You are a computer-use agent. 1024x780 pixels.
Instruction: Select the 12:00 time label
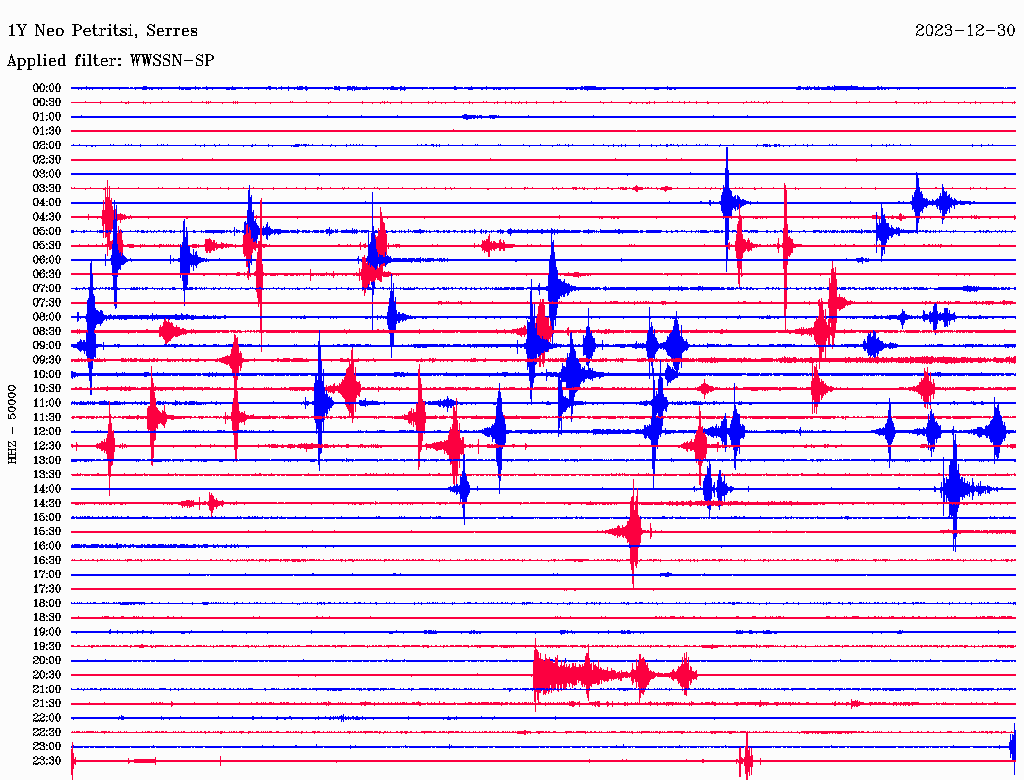(47, 431)
